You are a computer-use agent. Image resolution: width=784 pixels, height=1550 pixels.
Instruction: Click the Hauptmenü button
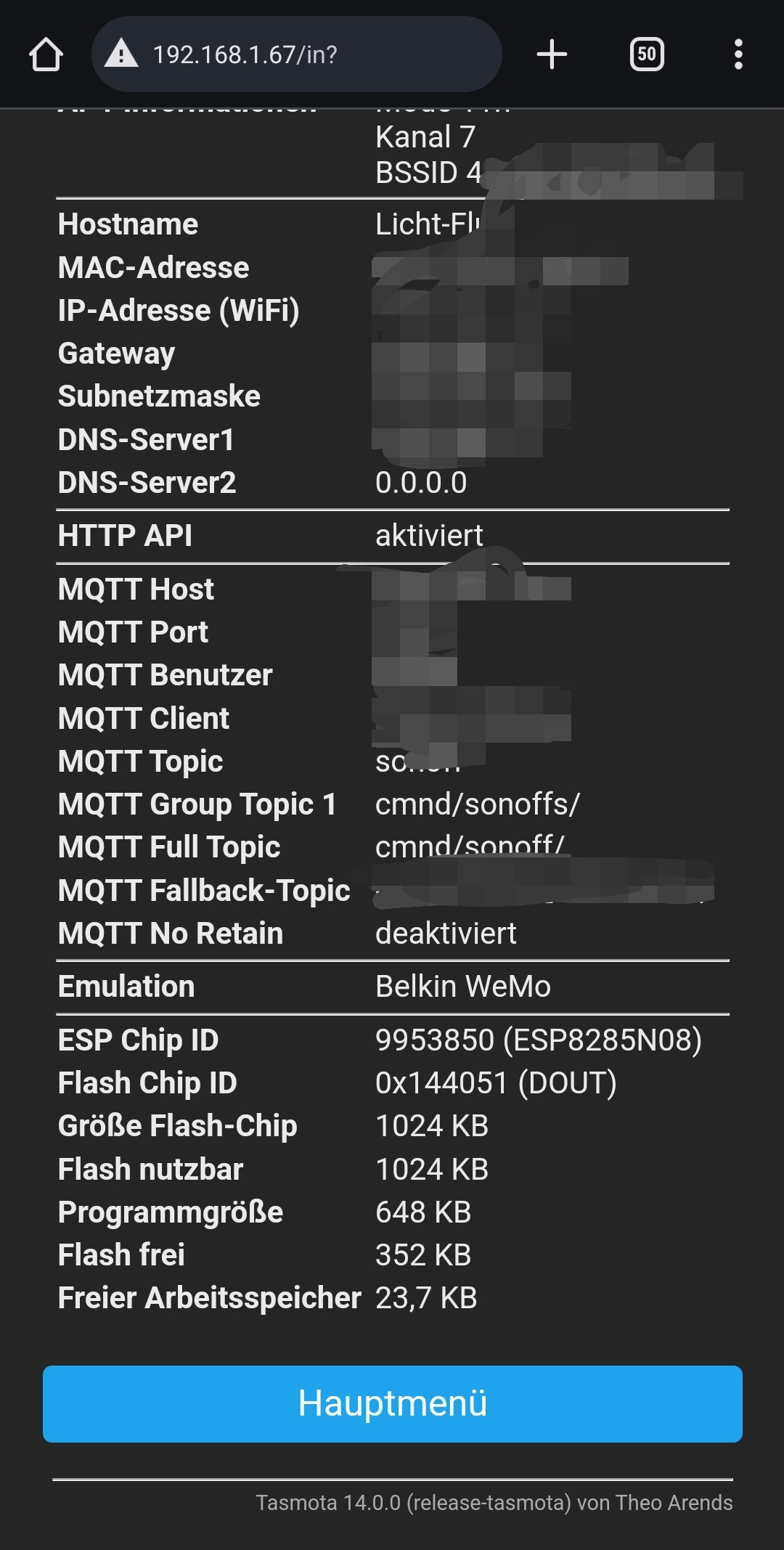(x=393, y=1403)
